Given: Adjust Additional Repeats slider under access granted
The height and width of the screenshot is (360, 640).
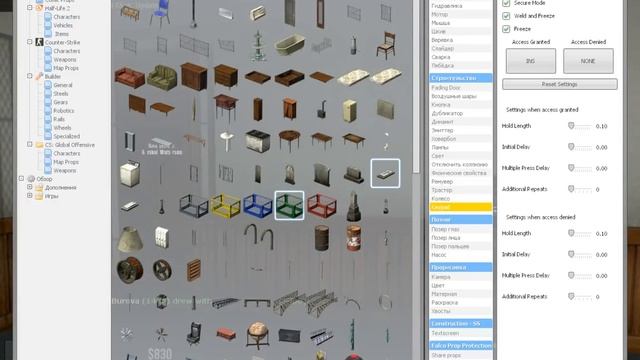Looking at the screenshot, I should (580, 189).
